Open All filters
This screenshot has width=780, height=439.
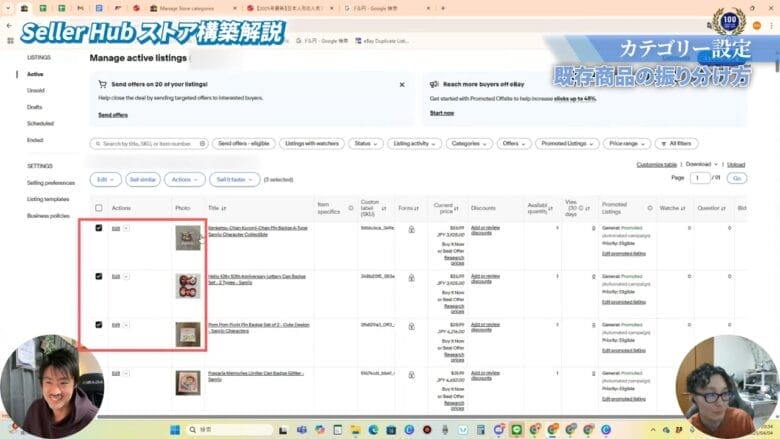(677, 144)
